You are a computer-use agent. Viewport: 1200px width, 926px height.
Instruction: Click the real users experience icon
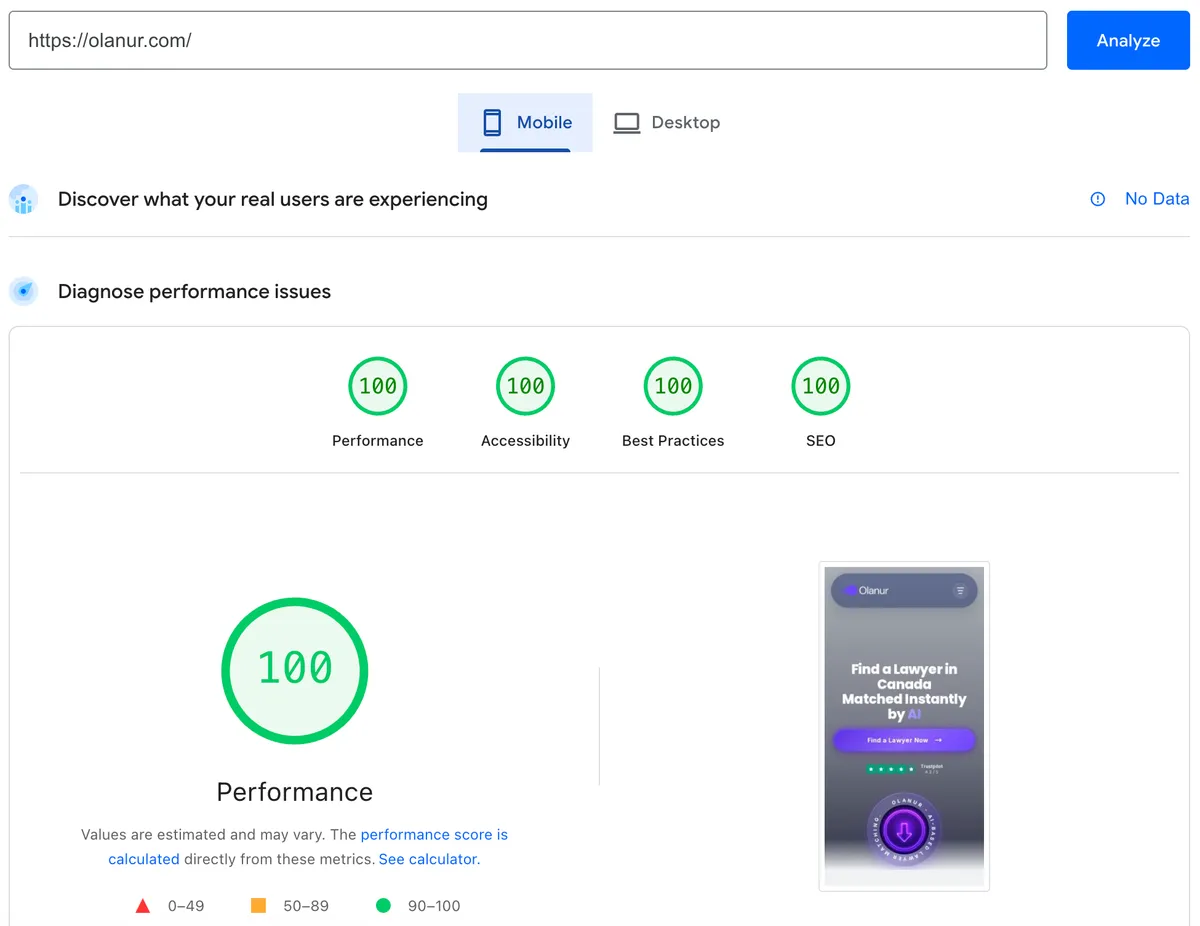tap(23, 199)
